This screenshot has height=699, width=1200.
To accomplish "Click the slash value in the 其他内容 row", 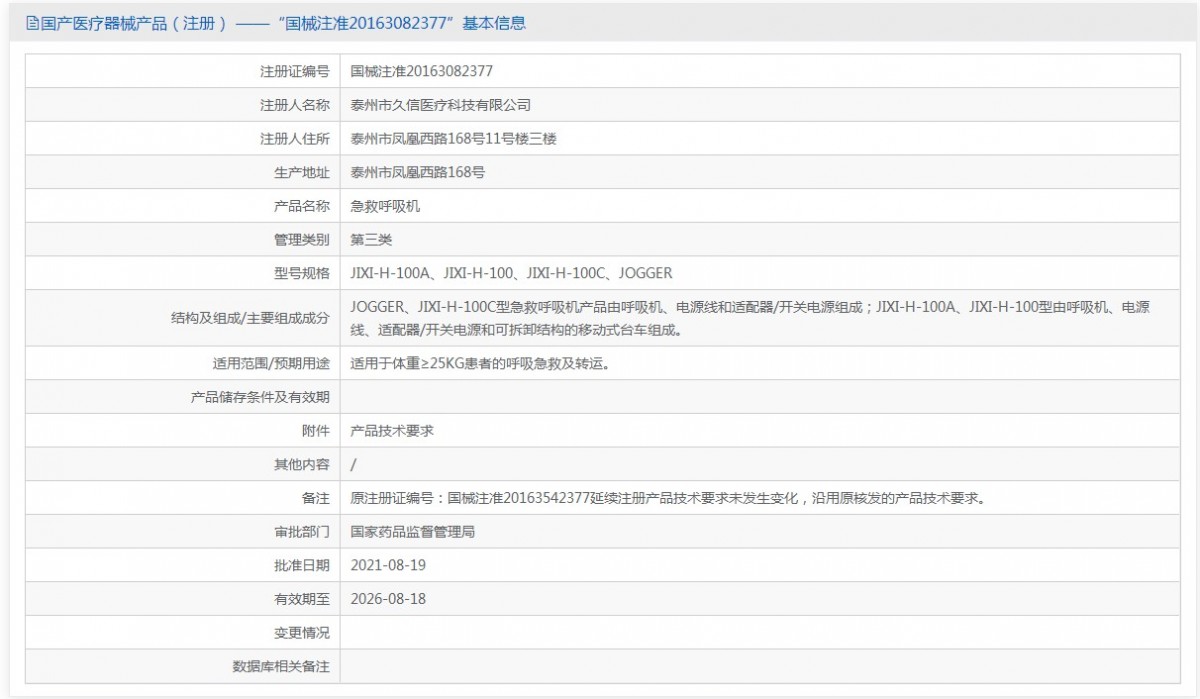I will [354, 464].
